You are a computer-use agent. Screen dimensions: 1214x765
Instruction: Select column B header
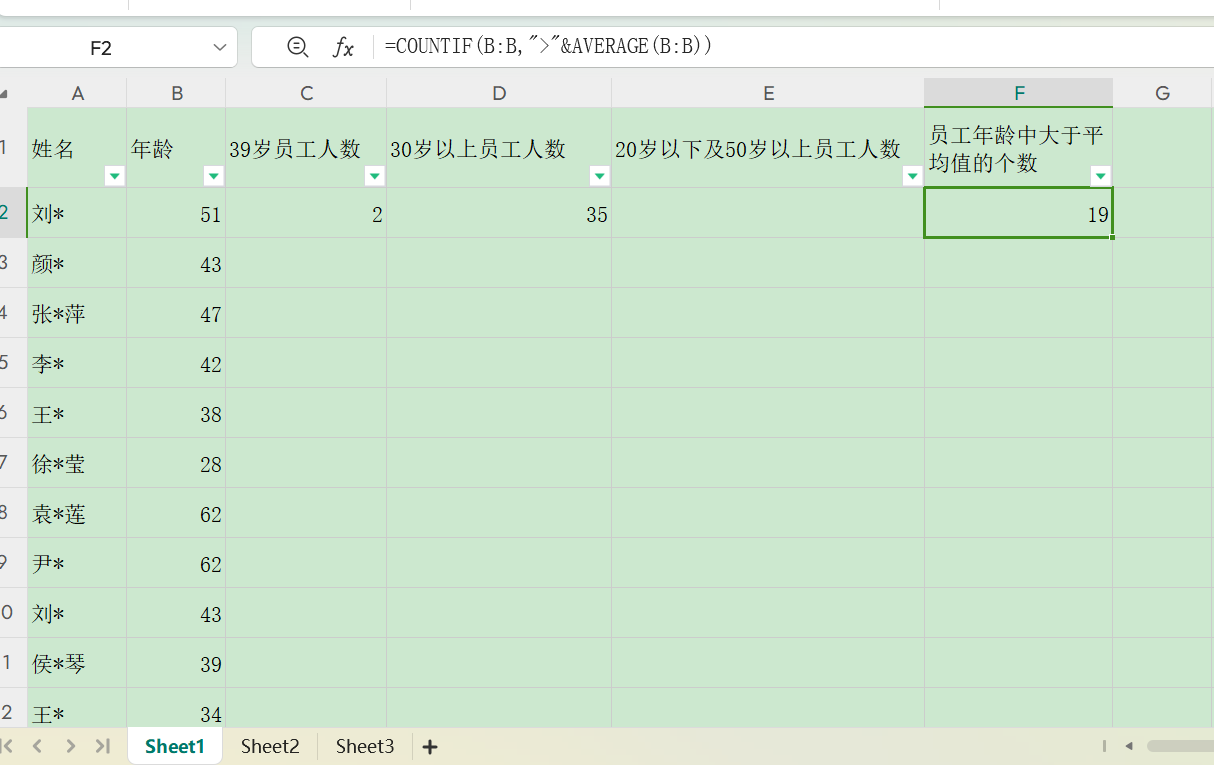(177, 93)
